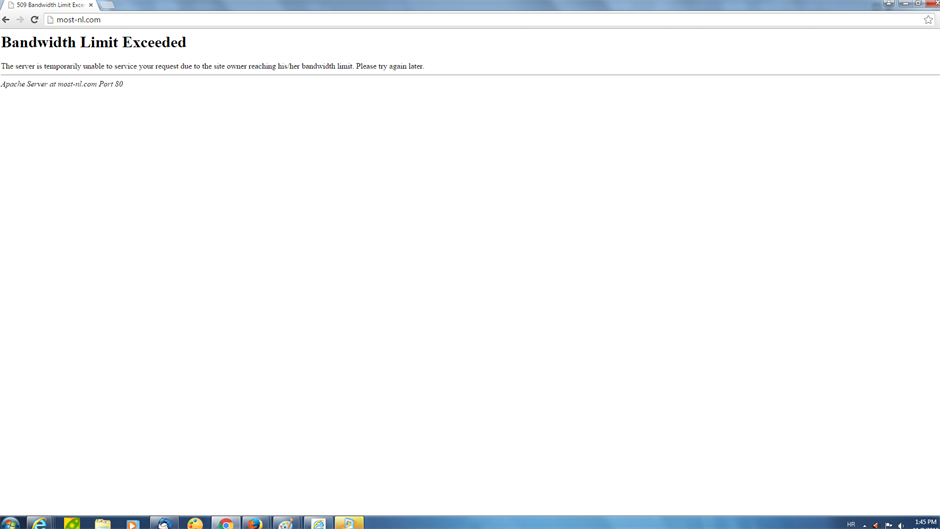Open Thunderbird from the taskbar
The image size is (940, 529).
click(164, 523)
